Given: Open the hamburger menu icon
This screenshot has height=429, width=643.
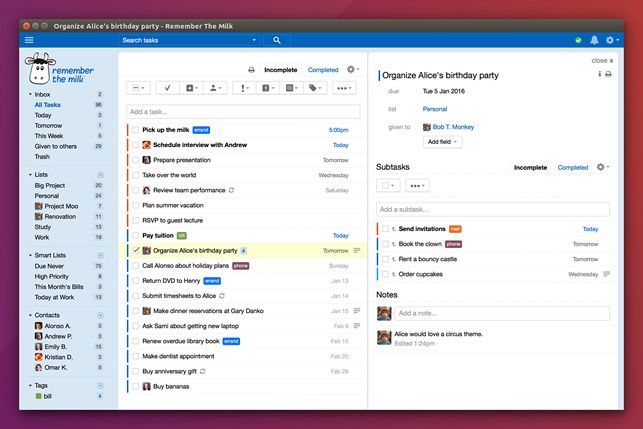Looking at the screenshot, I should 29,40.
